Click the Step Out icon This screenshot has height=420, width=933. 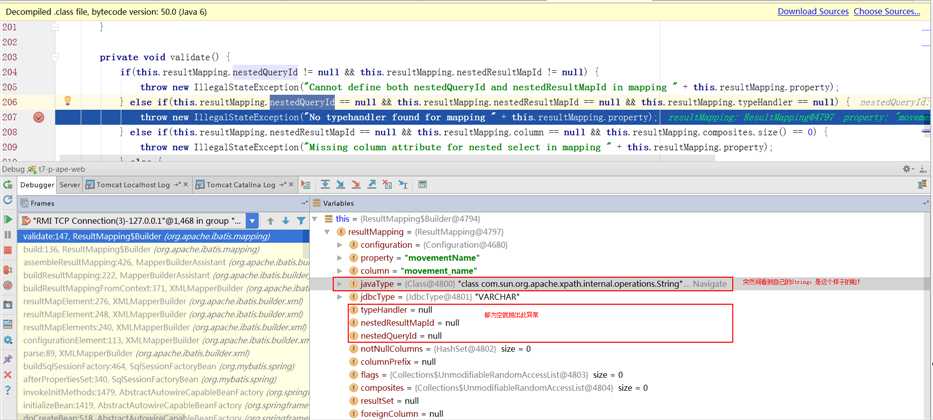[x=372, y=185]
